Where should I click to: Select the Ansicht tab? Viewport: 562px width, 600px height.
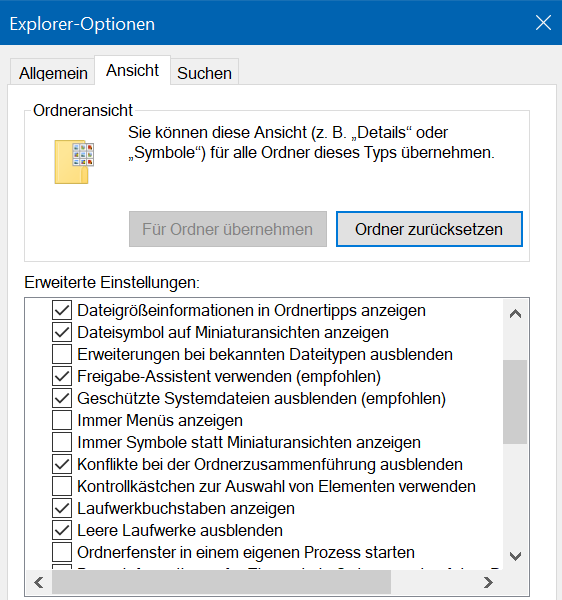click(132, 70)
